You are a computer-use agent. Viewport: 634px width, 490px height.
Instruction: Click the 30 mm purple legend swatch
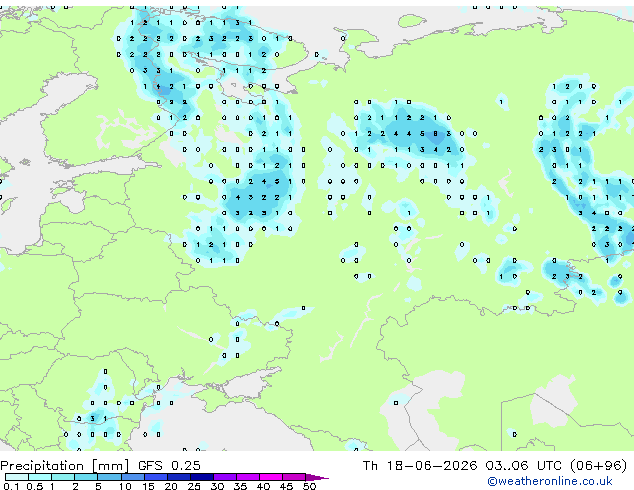(225, 477)
